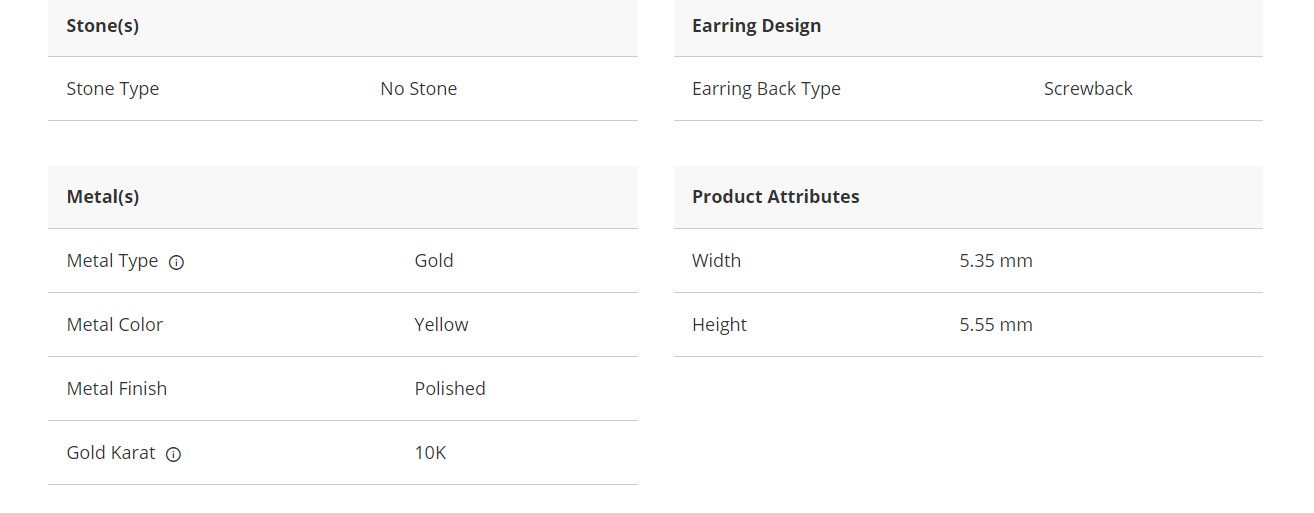
Task: Select the Metal Color label
Action: coord(115,325)
